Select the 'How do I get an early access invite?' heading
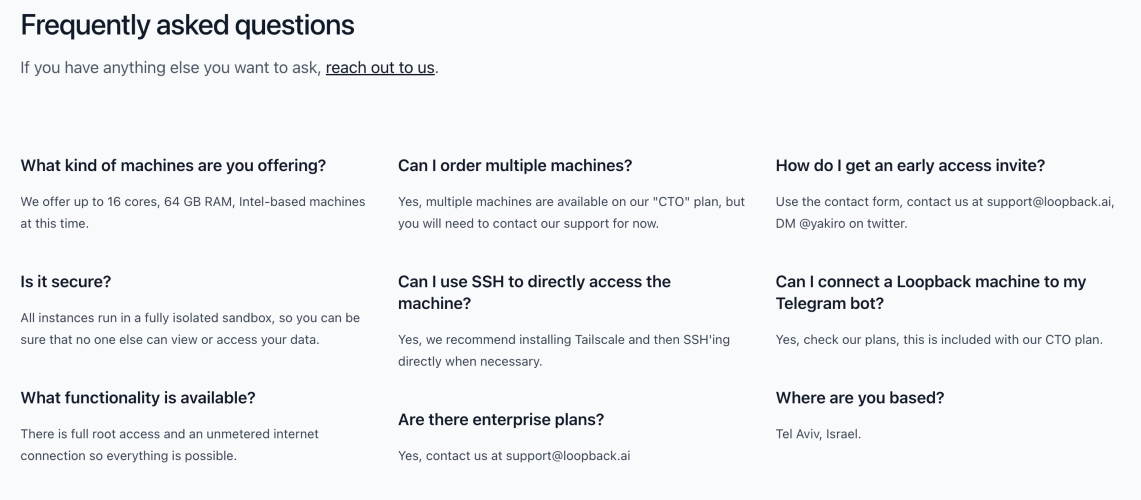 910,166
